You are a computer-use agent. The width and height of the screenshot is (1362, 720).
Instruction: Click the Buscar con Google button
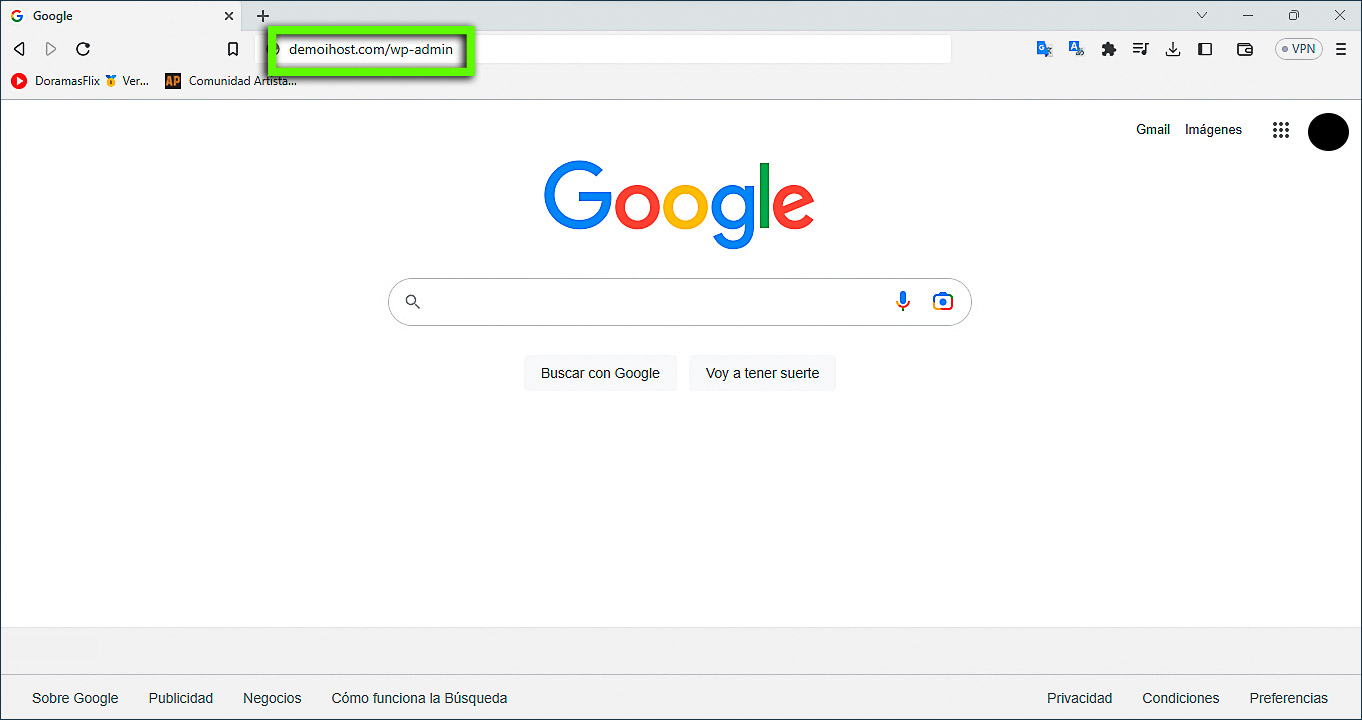pyautogui.click(x=600, y=372)
